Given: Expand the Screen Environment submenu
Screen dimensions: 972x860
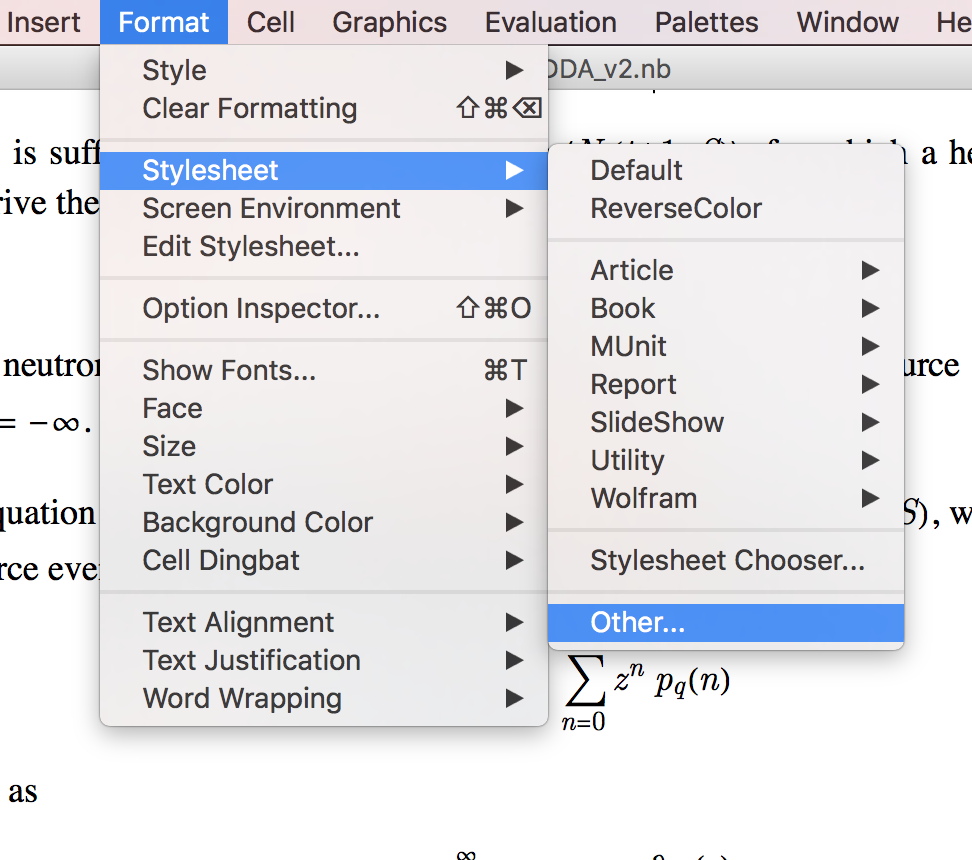Looking at the screenshot, I should pyautogui.click(x=271, y=209).
